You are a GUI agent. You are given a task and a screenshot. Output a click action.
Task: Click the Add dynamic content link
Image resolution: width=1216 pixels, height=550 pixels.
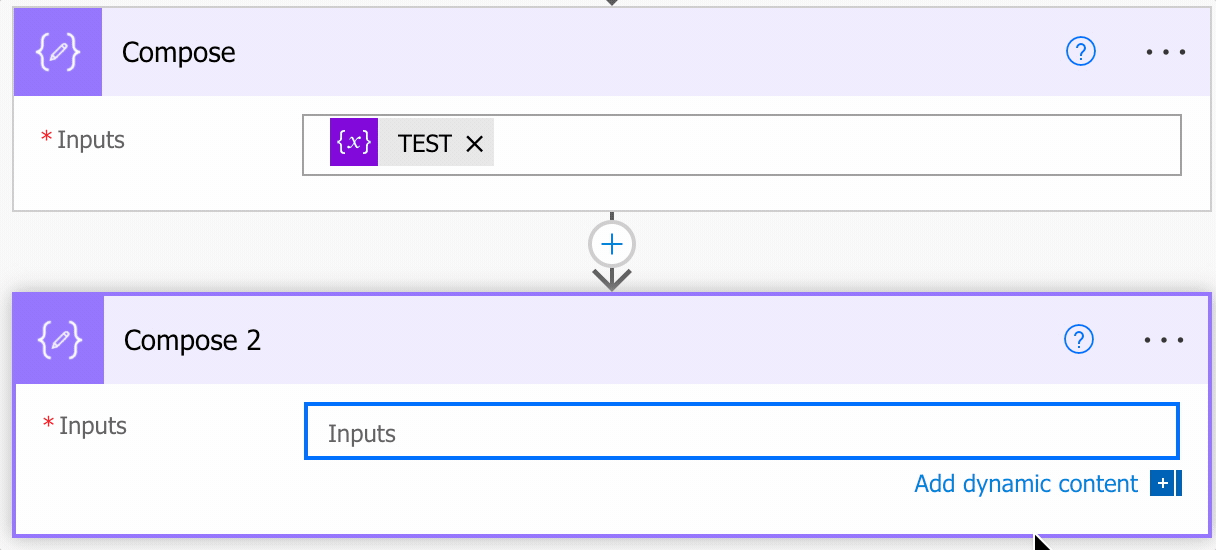point(1025,484)
